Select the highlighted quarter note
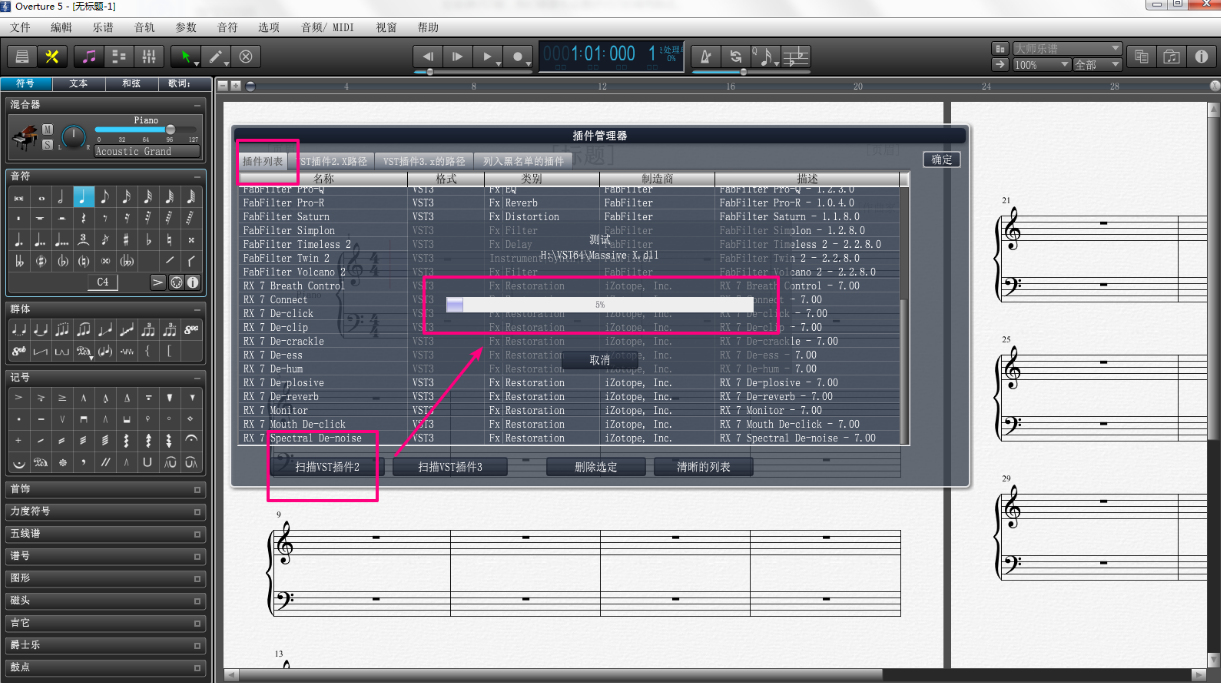1221x683 pixels. click(83, 196)
